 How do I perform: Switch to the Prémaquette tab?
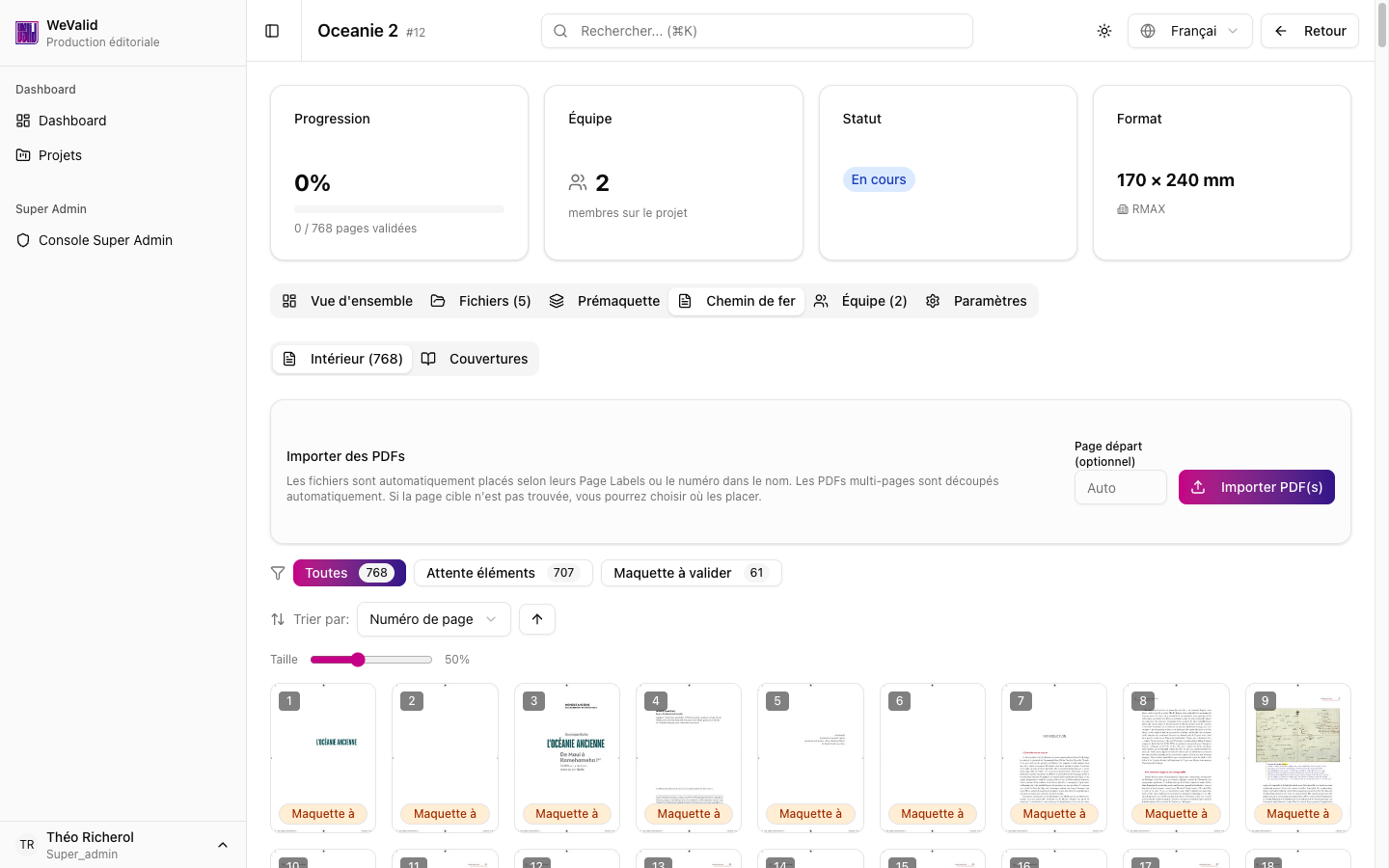605,301
